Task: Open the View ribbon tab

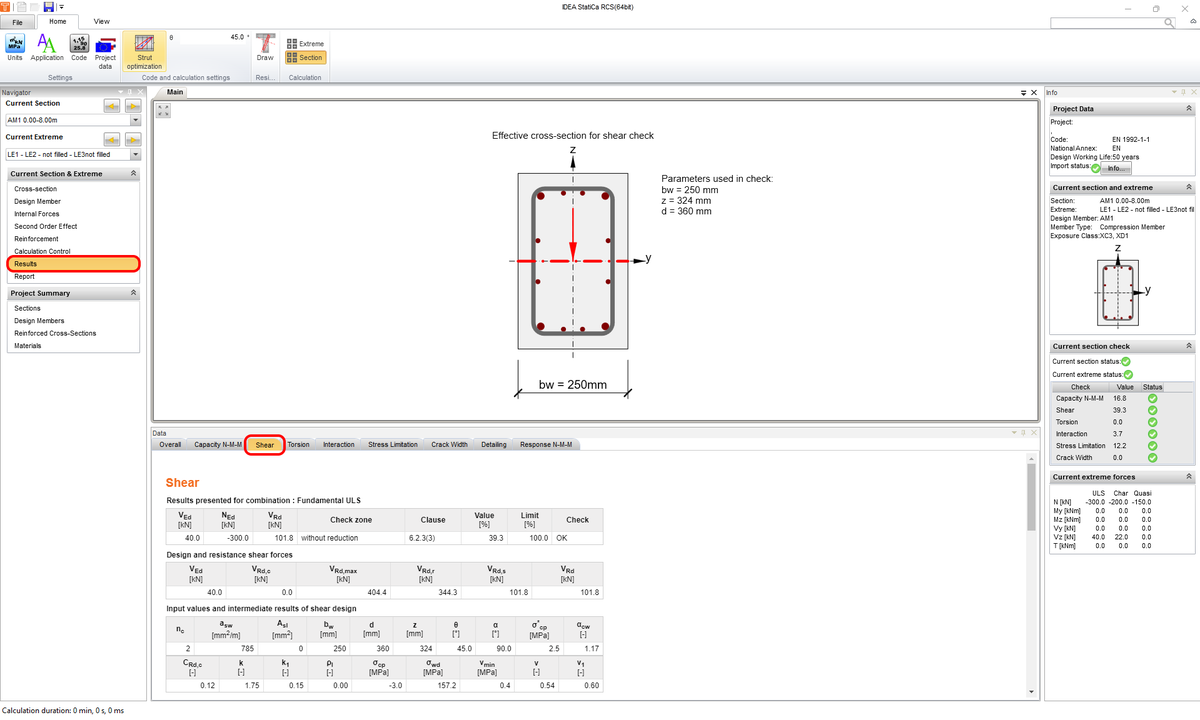Action: (101, 20)
